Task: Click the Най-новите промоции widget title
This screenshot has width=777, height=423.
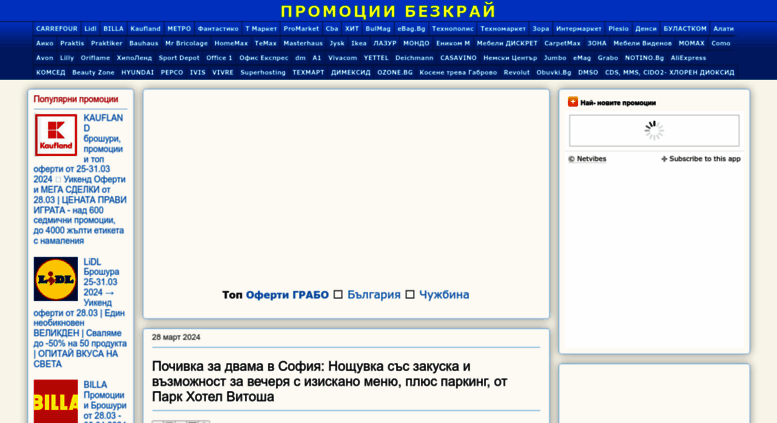Action: point(618,103)
